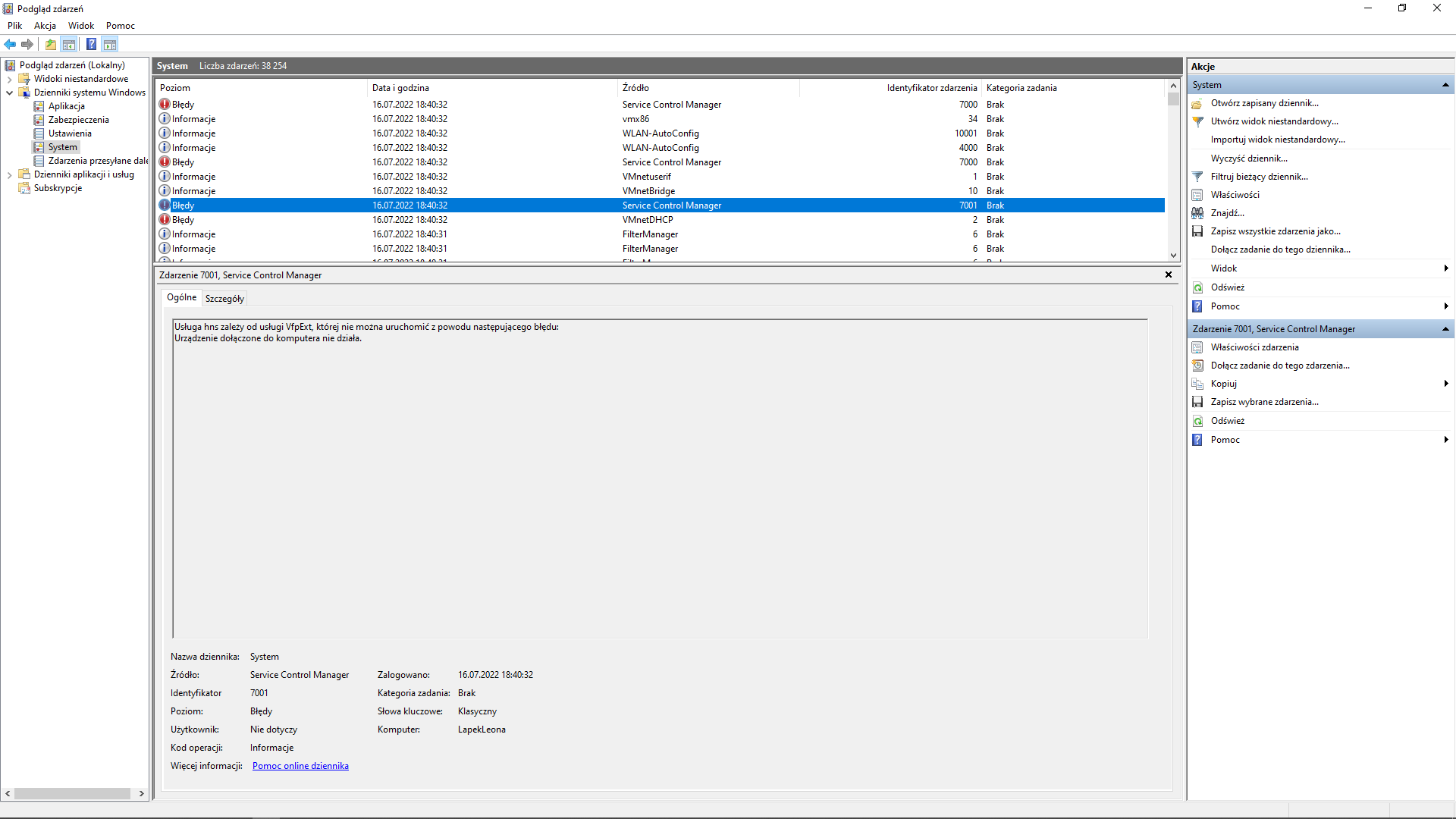Sort by the Data i godzina column header
1456x819 pixels.
(x=493, y=88)
